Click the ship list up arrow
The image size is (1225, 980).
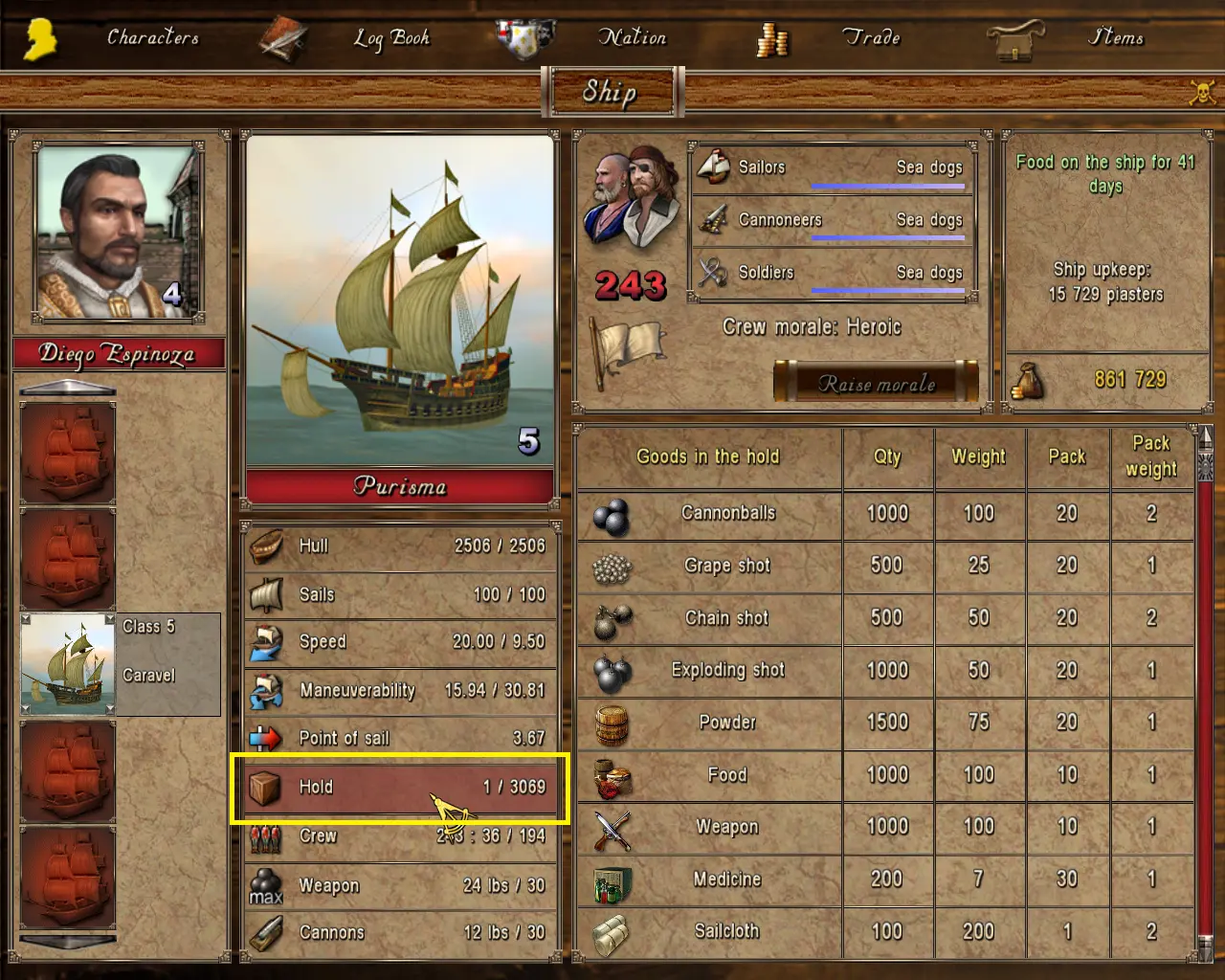point(68,388)
